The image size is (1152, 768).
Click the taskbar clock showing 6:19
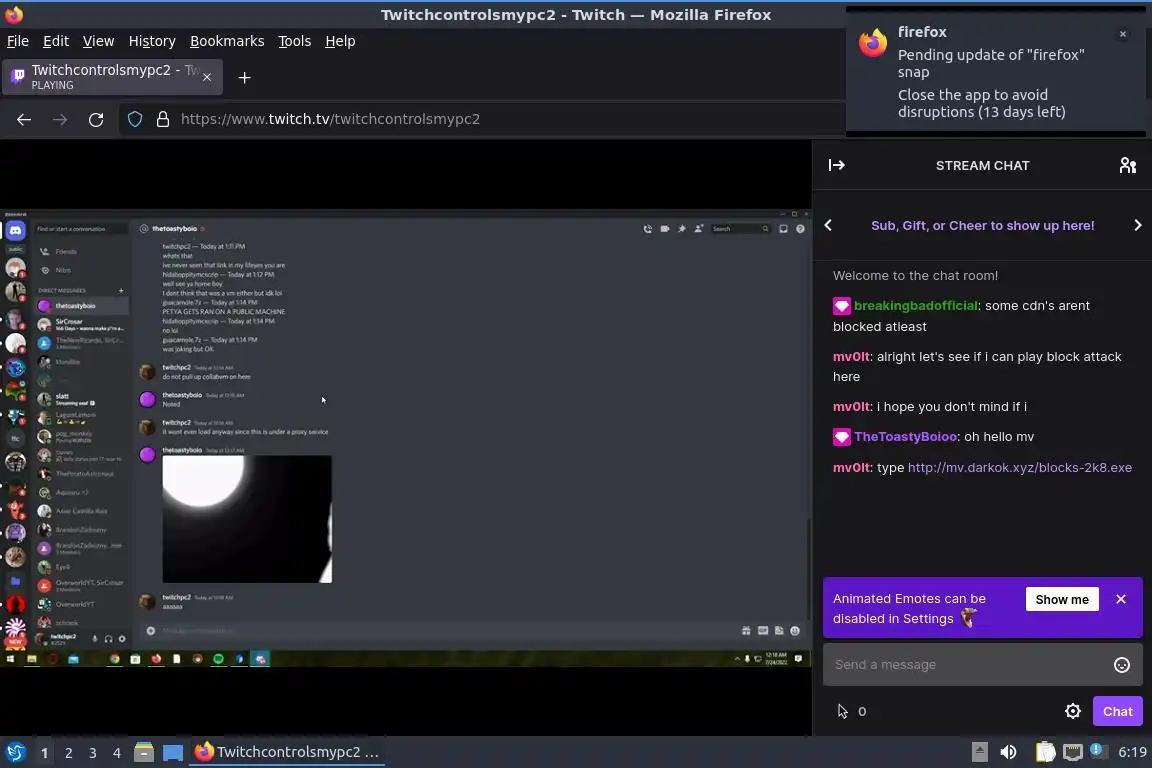point(1131,752)
